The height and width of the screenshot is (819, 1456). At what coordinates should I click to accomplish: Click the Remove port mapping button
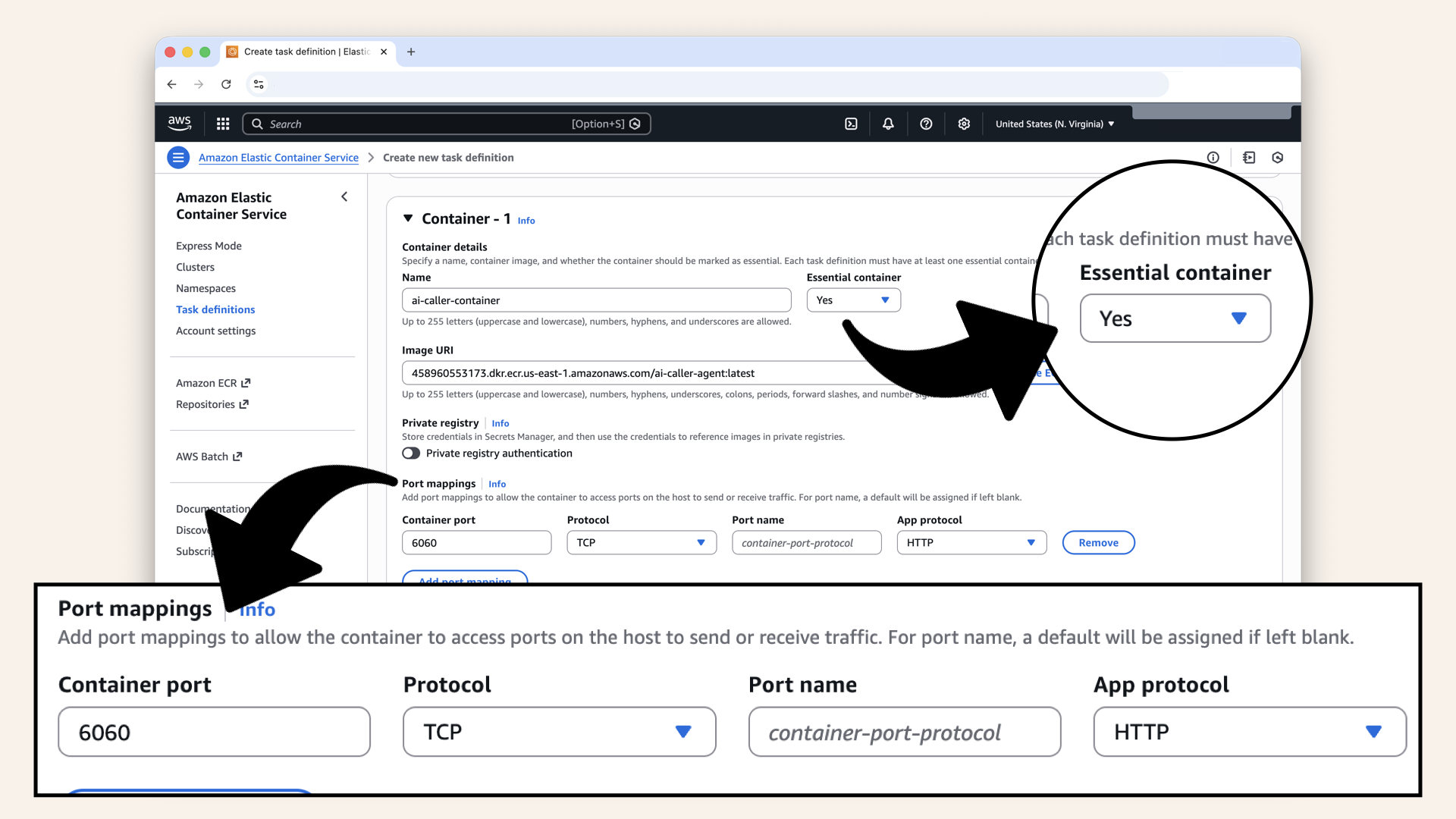click(1098, 542)
